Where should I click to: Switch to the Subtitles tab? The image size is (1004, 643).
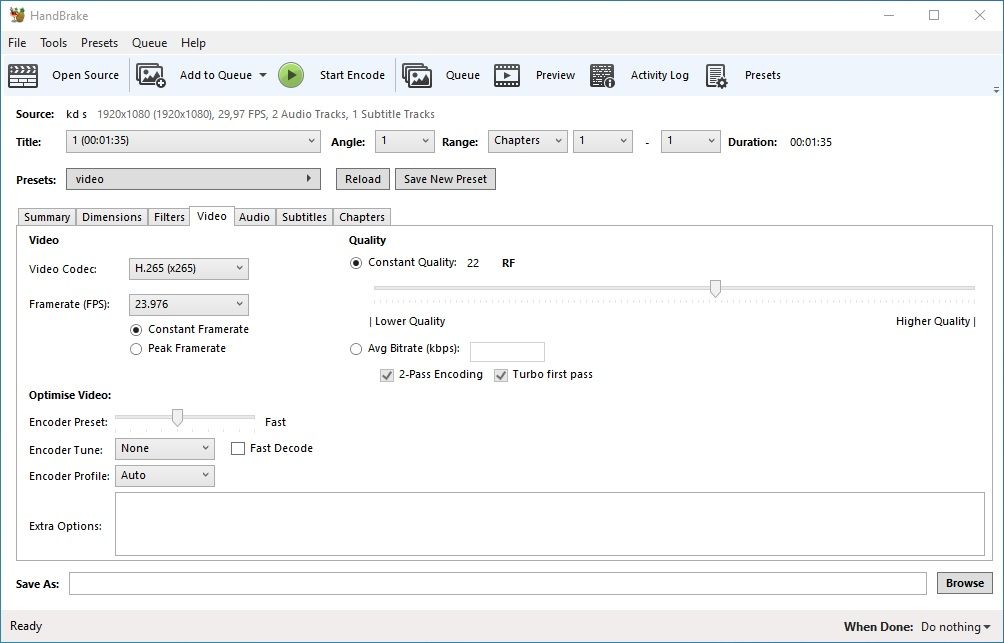coord(304,217)
